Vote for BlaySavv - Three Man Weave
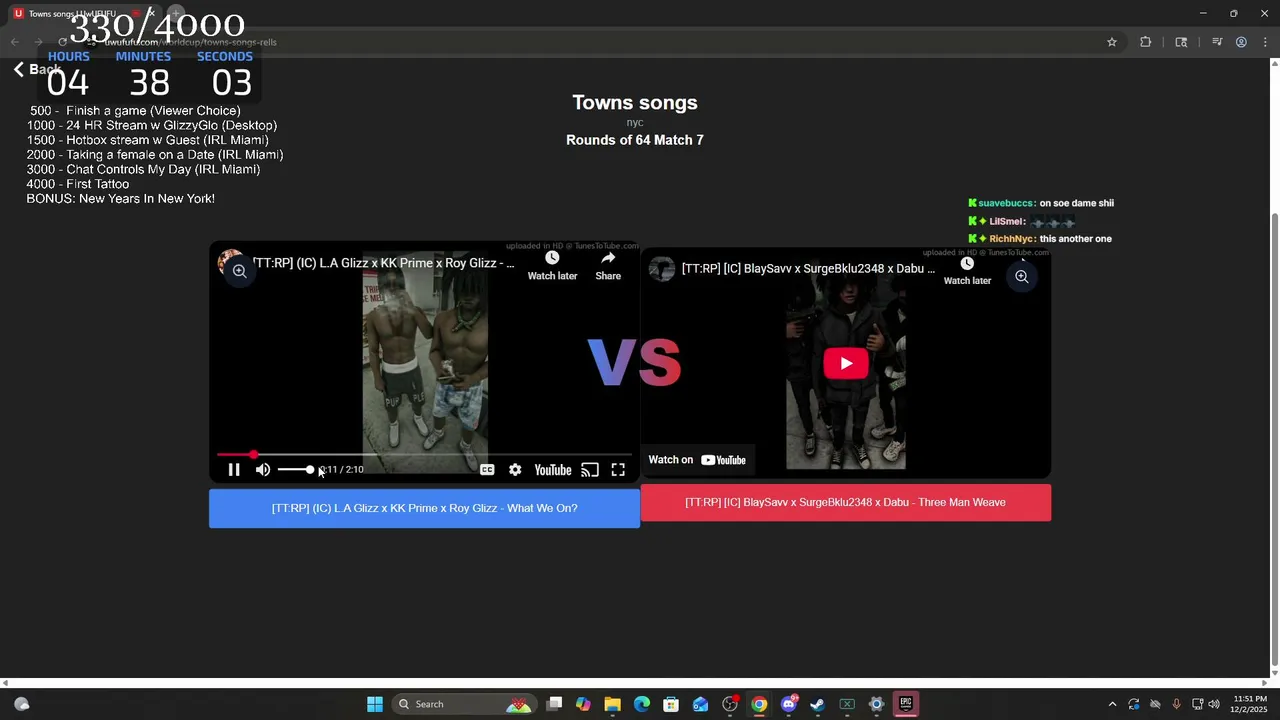The height and width of the screenshot is (720, 1280). pyautogui.click(x=845, y=503)
